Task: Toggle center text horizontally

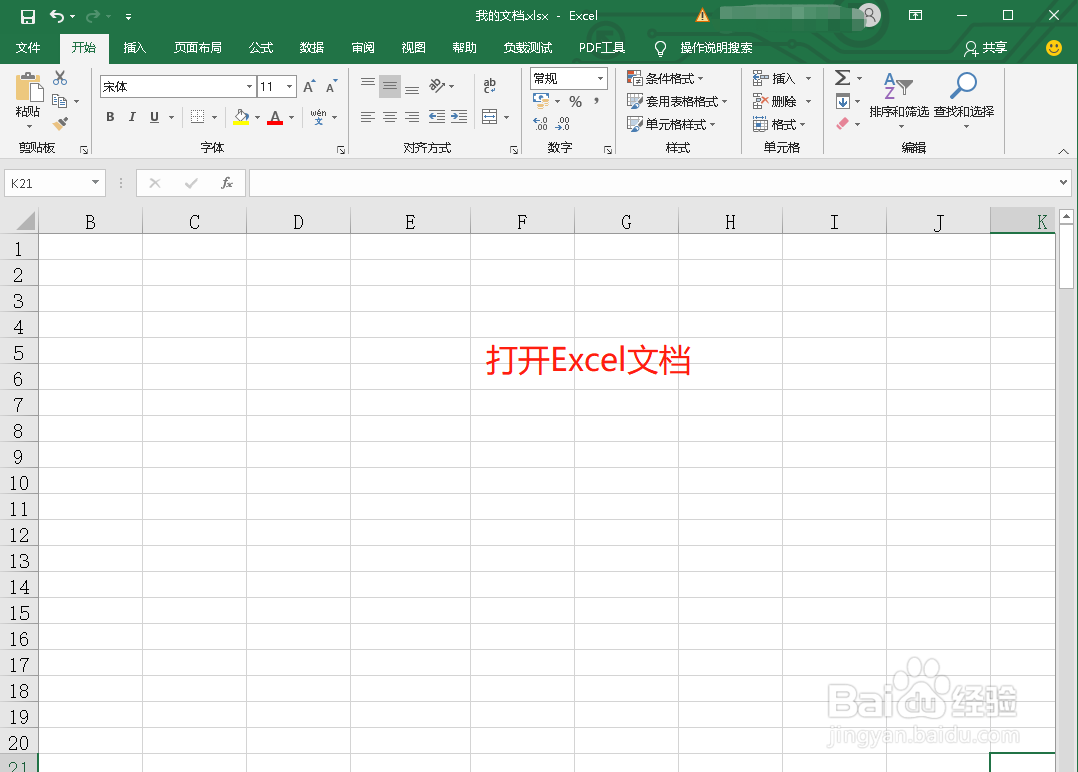Action: (x=390, y=117)
